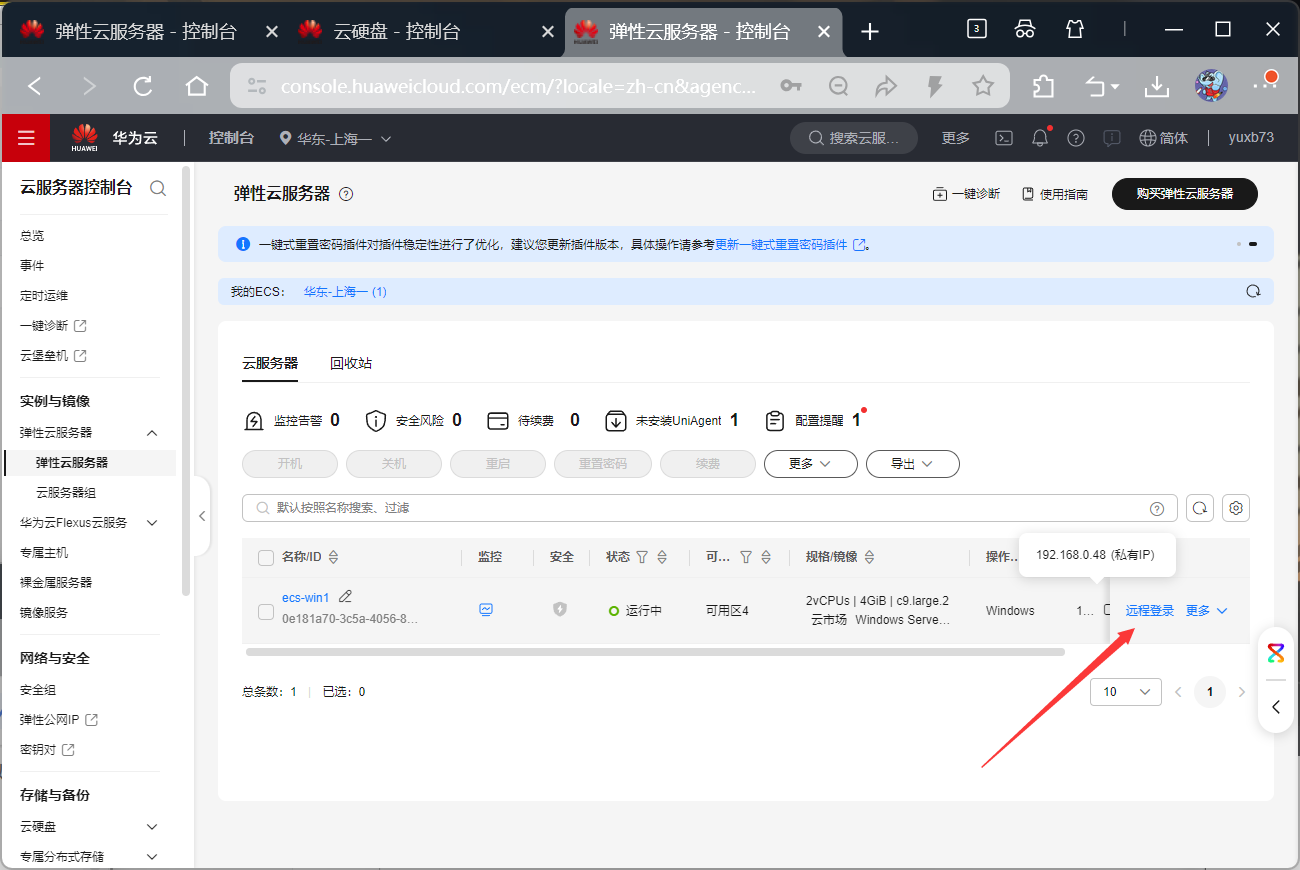The height and width of the screenshot is (870, 1300).
Task: Filter the 状态 column
Action: tap(642, 557)
